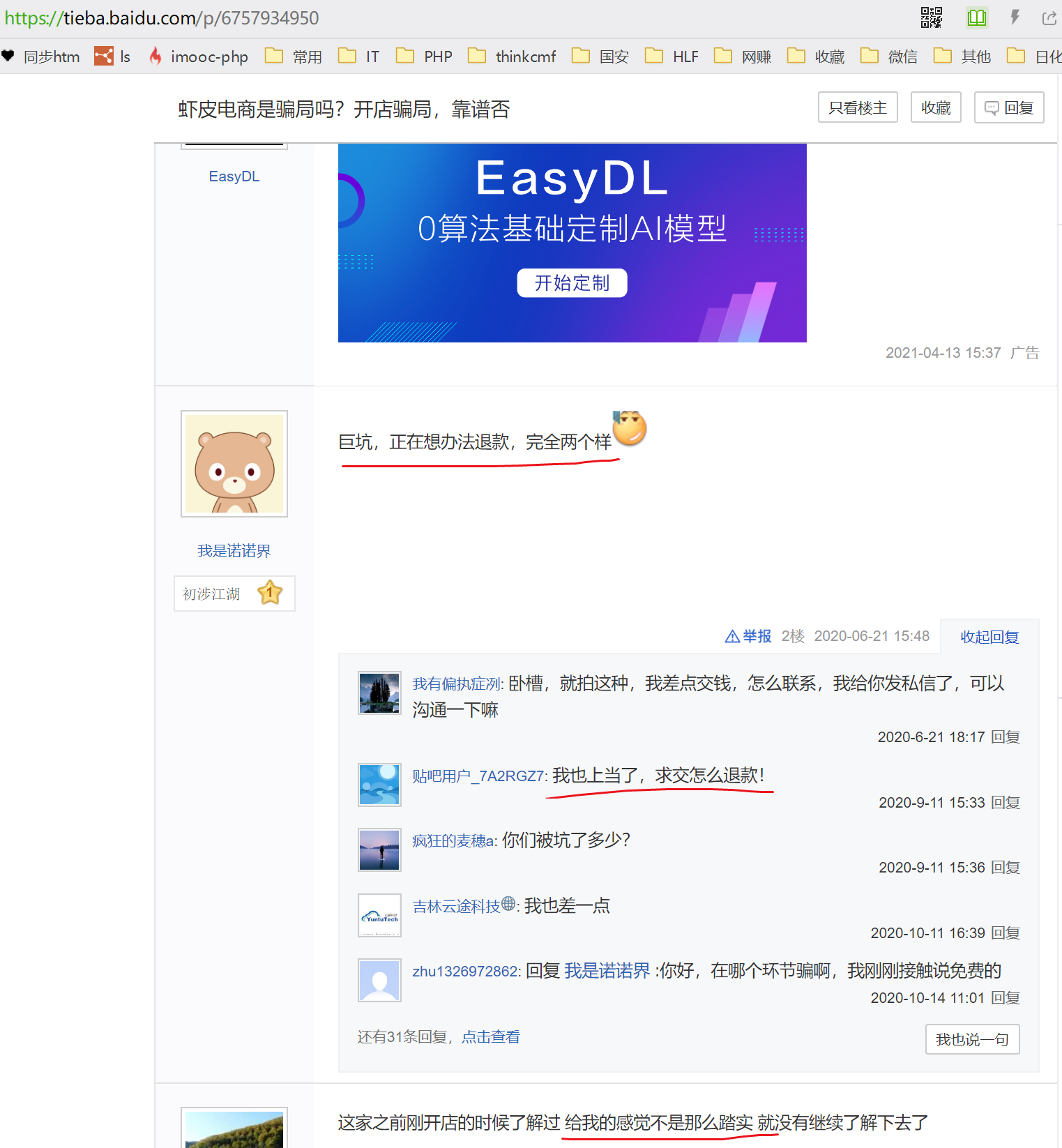The height and width of the screenshot is (1148, 1062).
Task: Open the 网赚 bookmark folder
Action: pos(743,56)
